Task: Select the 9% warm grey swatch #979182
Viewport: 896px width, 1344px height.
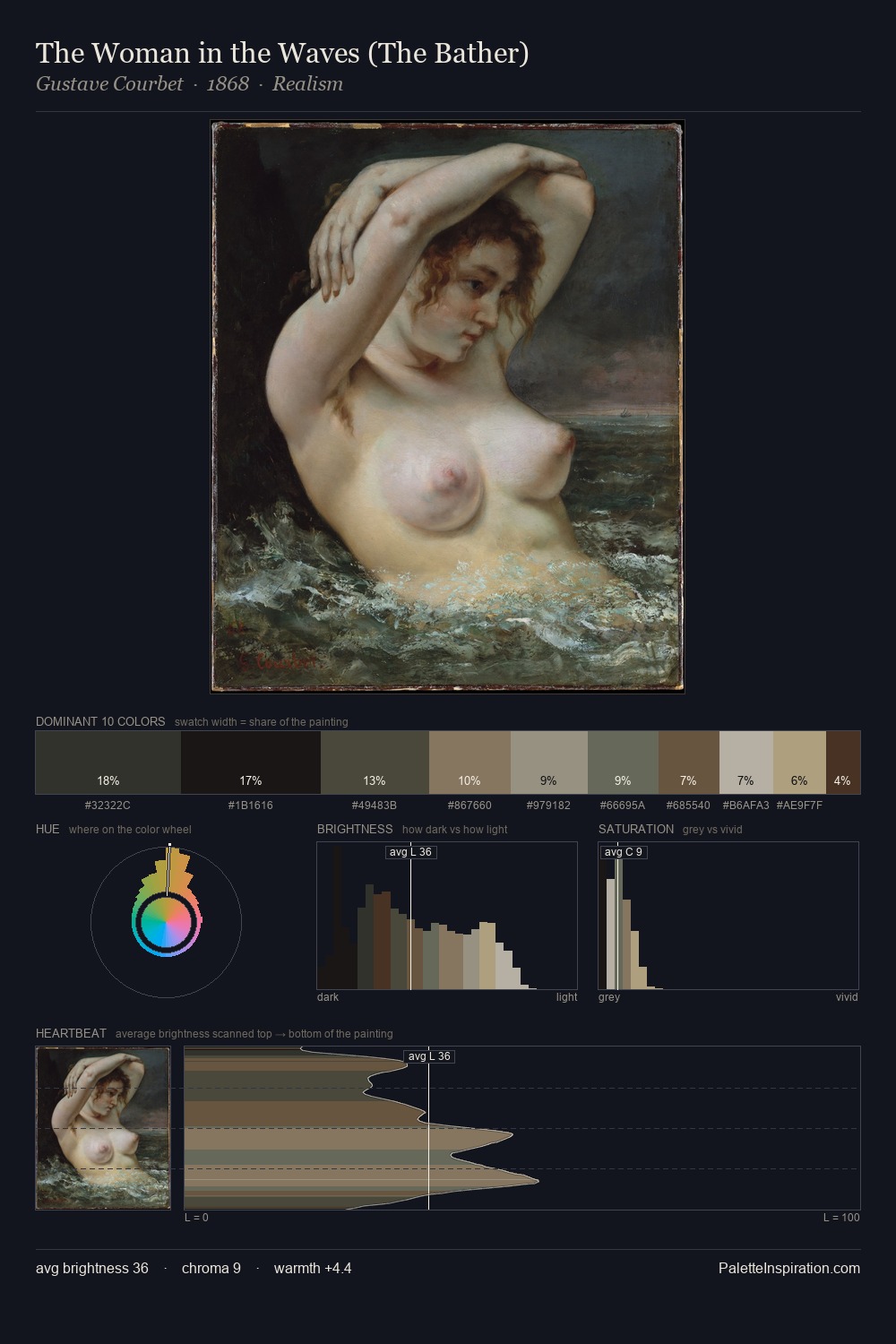Action: click(x=549, y=762)
